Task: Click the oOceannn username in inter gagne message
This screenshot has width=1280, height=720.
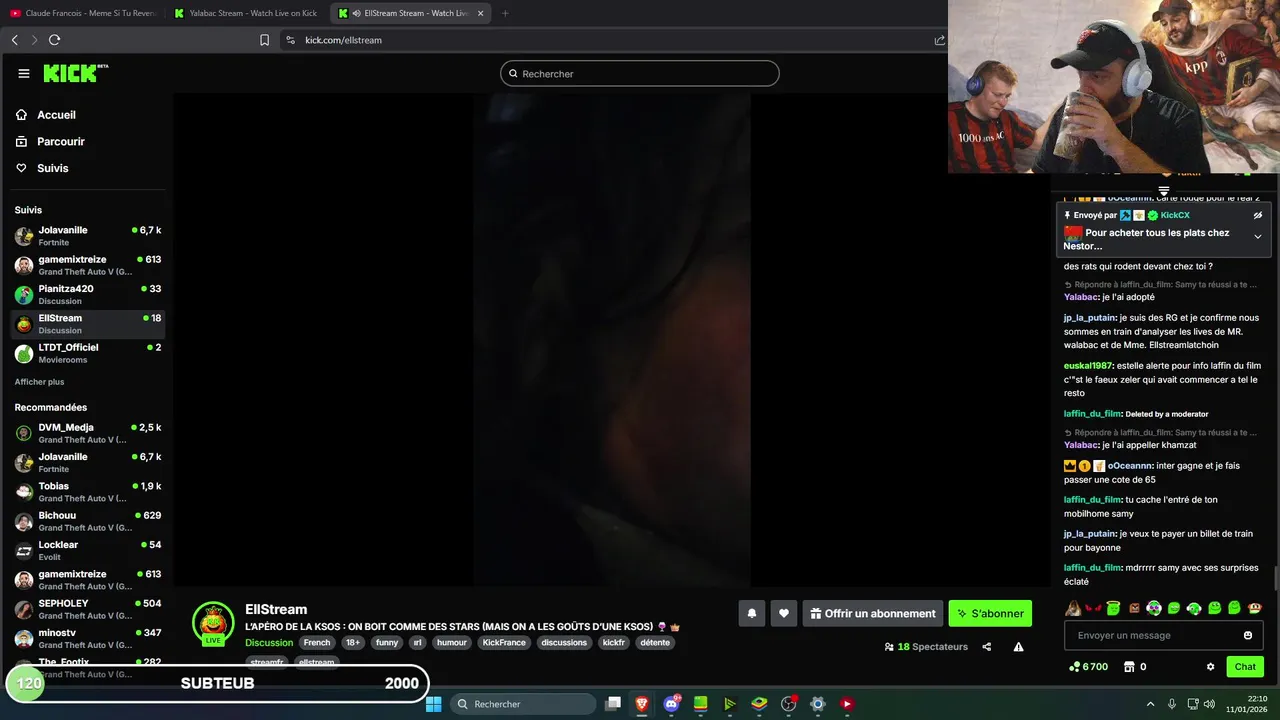Action: click(x=1130, y=466)
